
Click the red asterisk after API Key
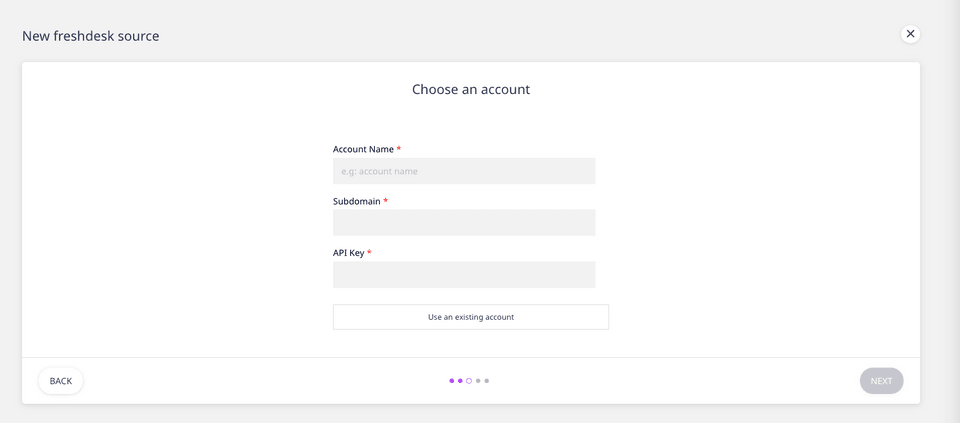(369, 253)
